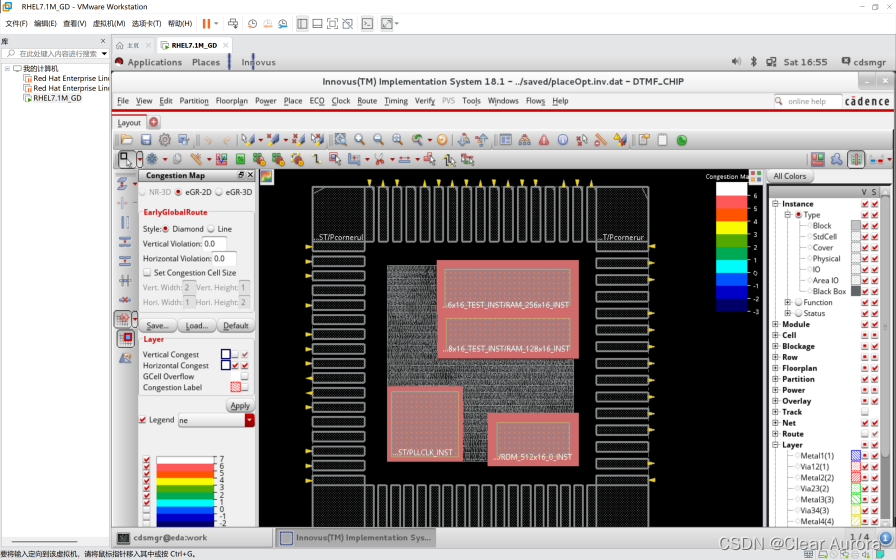This screenshot has width=896, height=560.
Task: Open the Place menu
Action: tap(293, 101)
